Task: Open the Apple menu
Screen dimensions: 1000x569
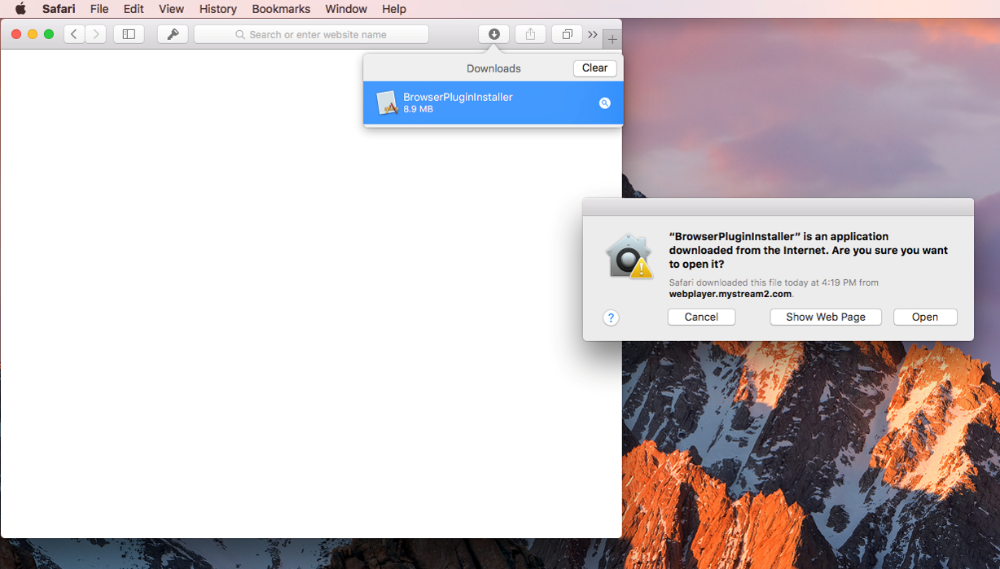Action: [x=20, y=9]
